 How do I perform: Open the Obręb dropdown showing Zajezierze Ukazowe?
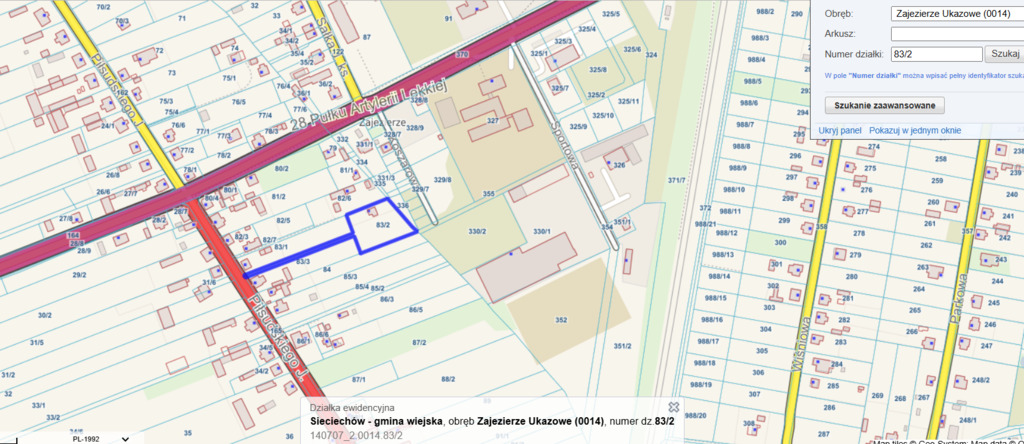click(x=955, y=13)
